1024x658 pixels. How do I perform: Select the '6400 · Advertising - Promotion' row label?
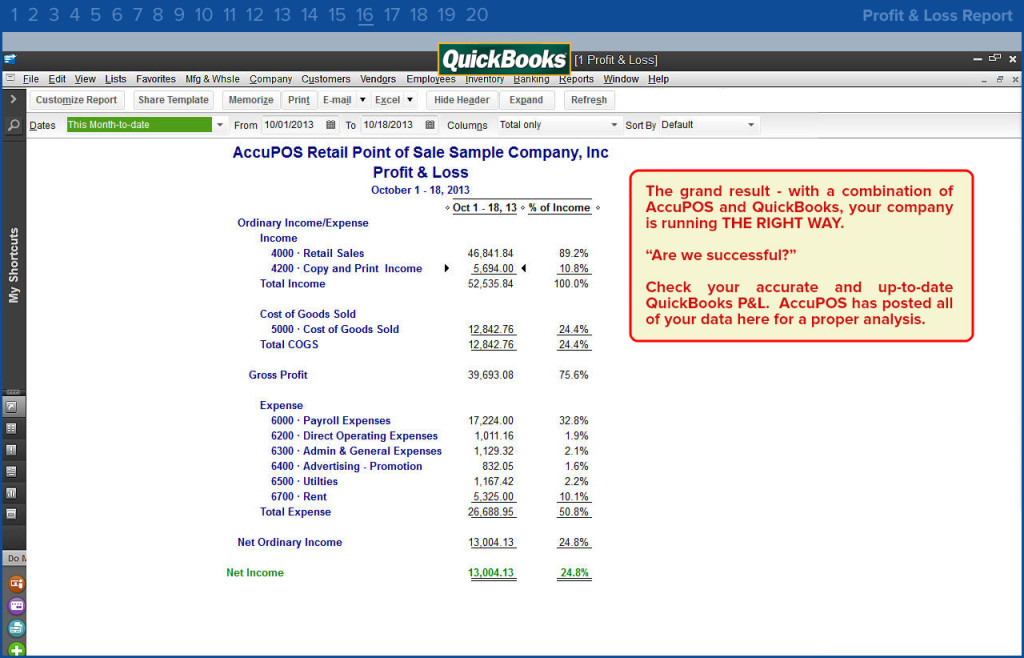click(346, 467)
